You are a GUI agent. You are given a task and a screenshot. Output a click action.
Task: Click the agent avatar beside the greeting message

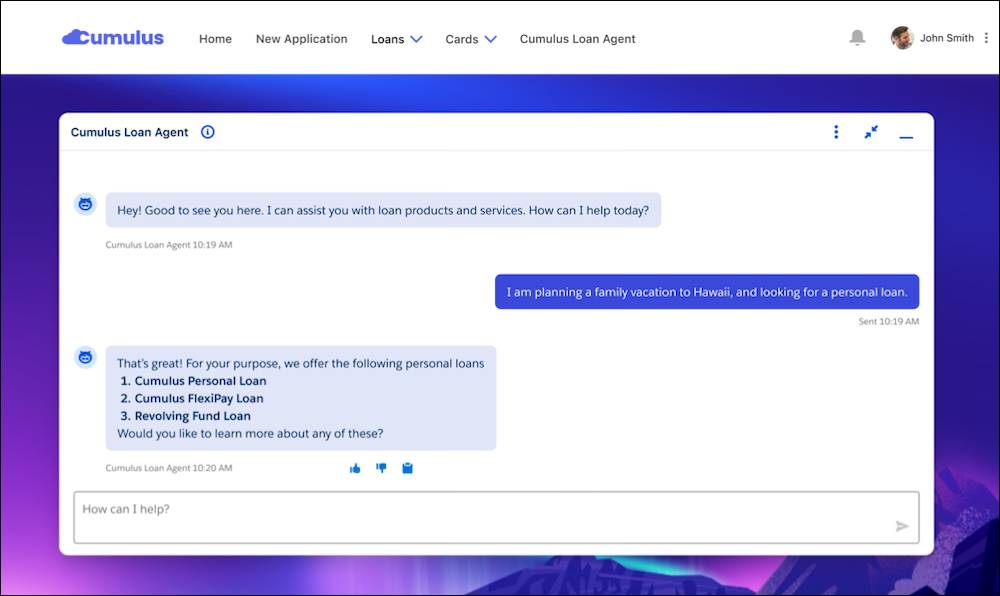(85, 205)
